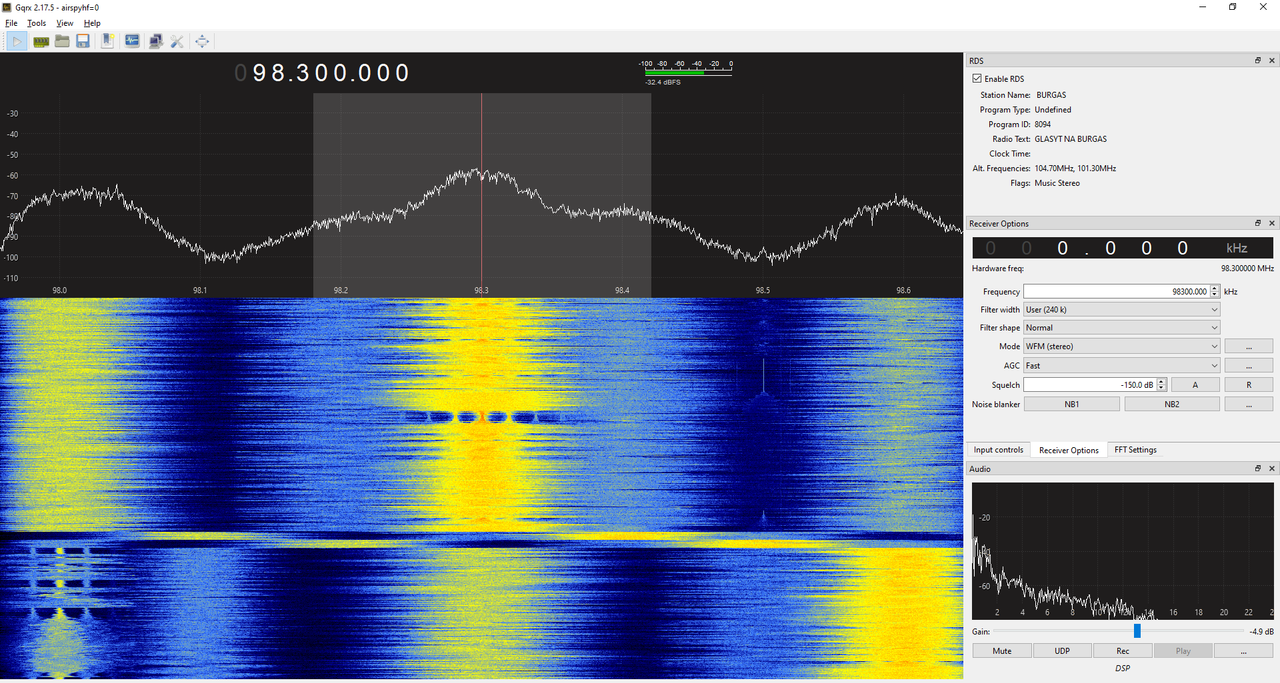The height and width of the screenshot is (683, 1280).
Task: Add a bookmark using the bookmark icon
Action: tap(108, 41)
